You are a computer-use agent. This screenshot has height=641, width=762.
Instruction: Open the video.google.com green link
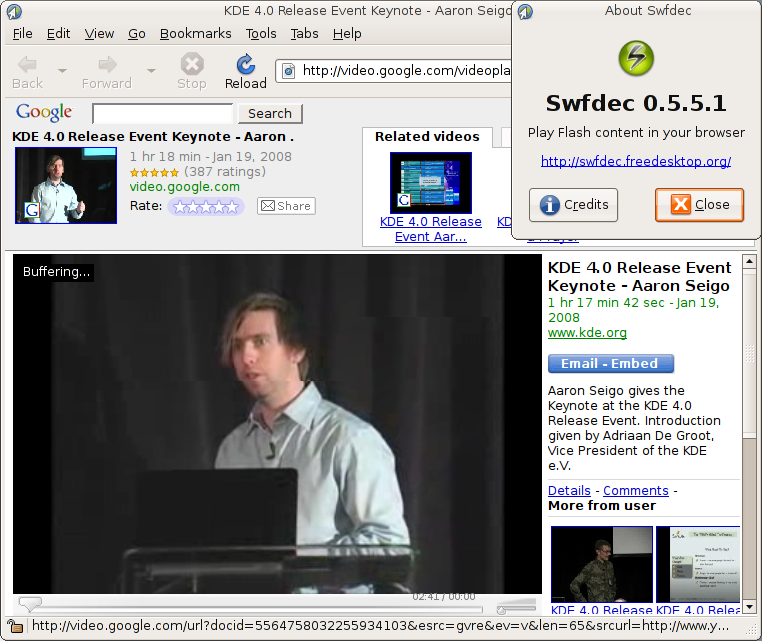tap(185, 187)
